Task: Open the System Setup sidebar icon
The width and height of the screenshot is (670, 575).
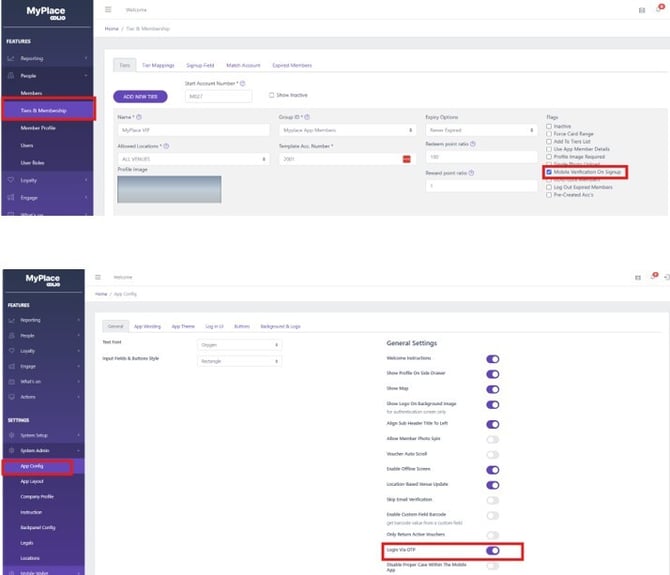Action: coord(11,435)
